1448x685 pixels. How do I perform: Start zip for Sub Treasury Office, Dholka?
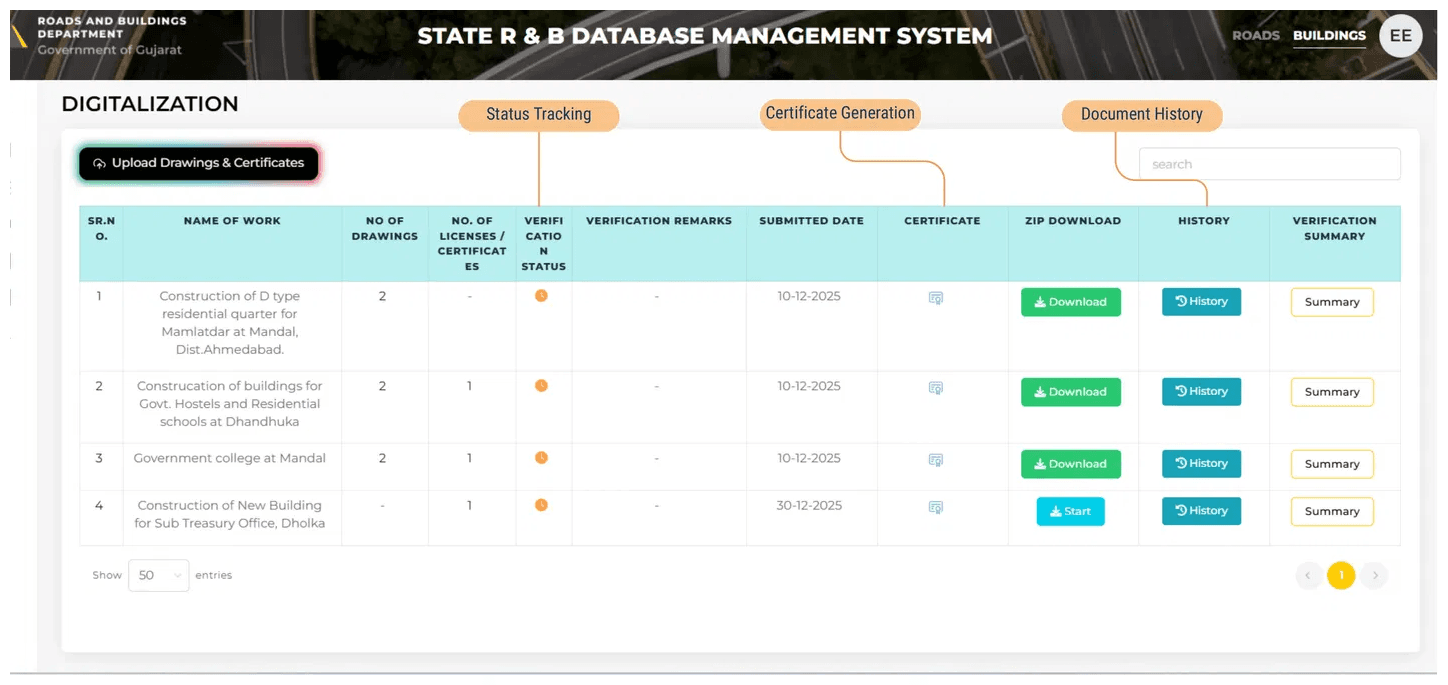point(1070,511)
